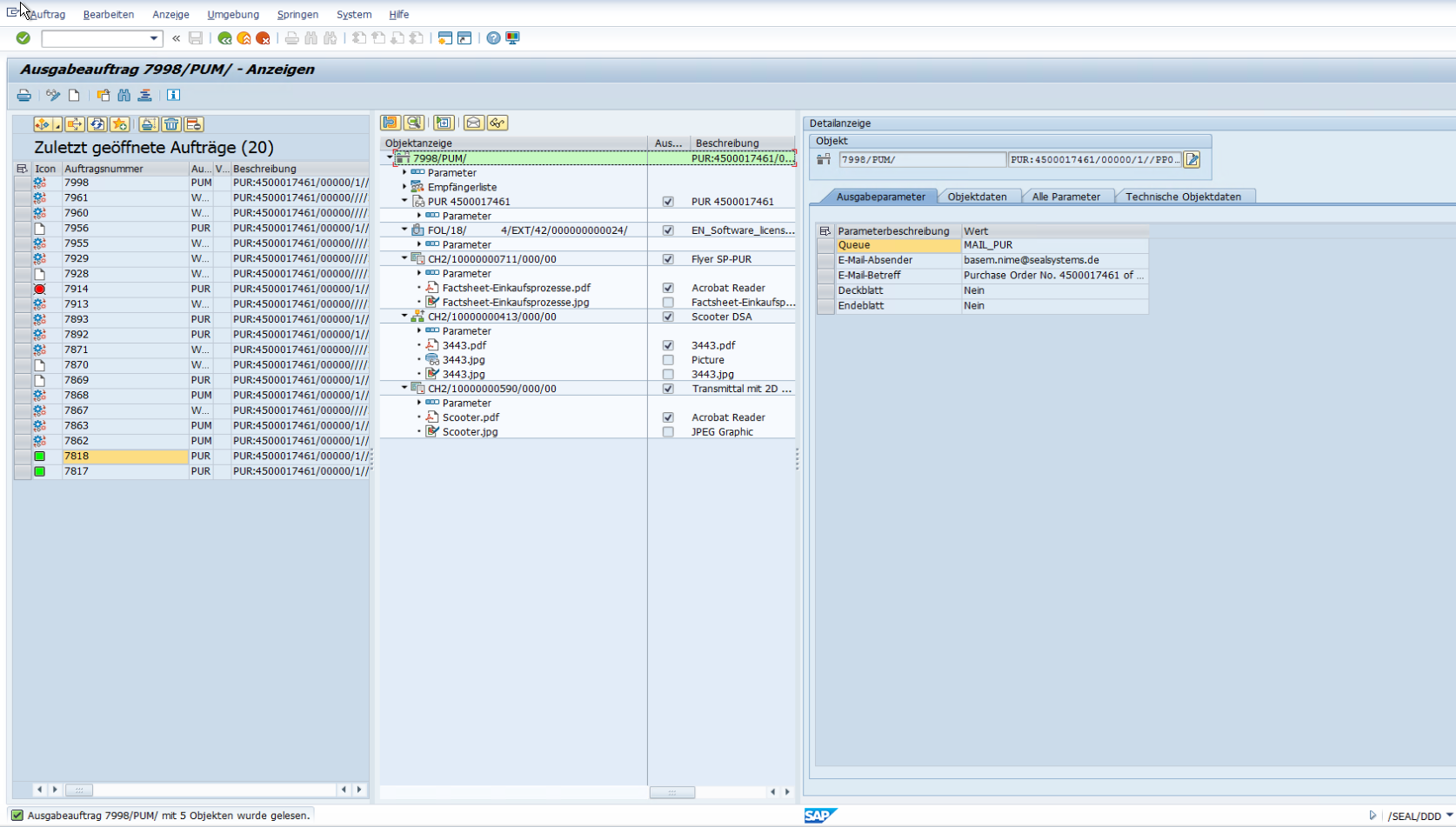The image size is (1456, 827).
Task: Switch to the Objektdaten tab
Action: [x=977, y=197]
